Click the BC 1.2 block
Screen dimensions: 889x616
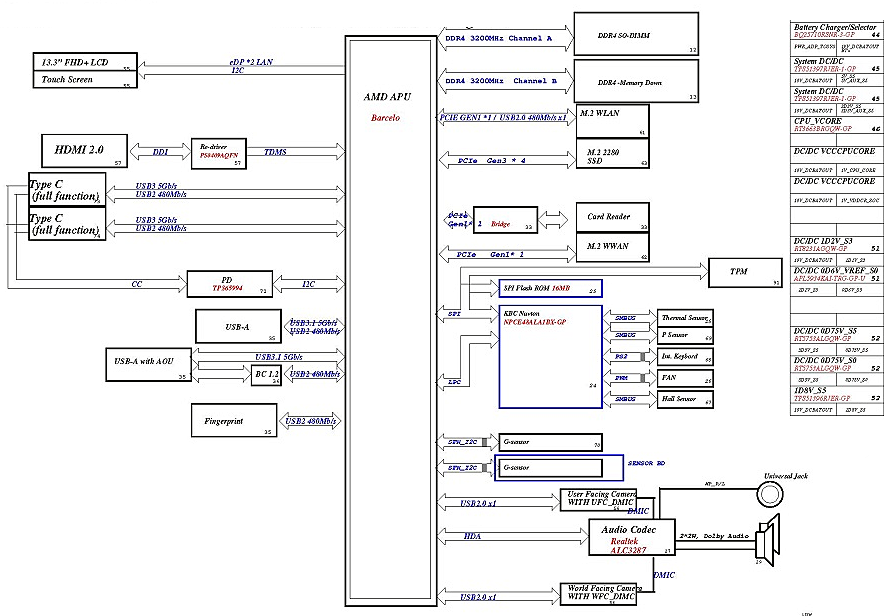[265, 374]
